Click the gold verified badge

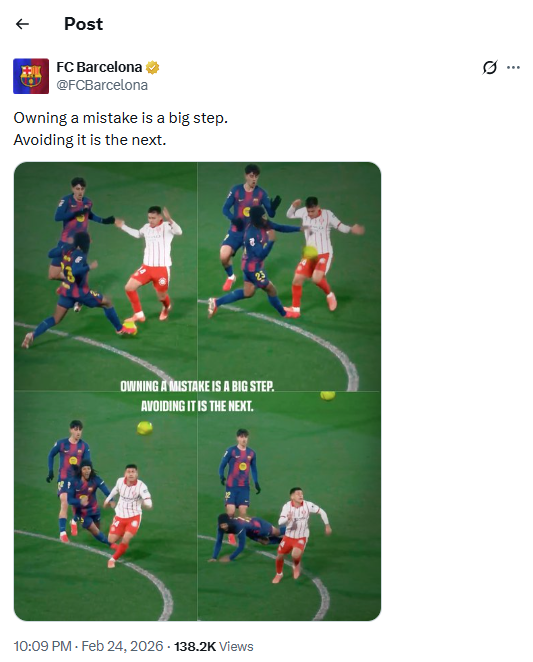(152, 68)
